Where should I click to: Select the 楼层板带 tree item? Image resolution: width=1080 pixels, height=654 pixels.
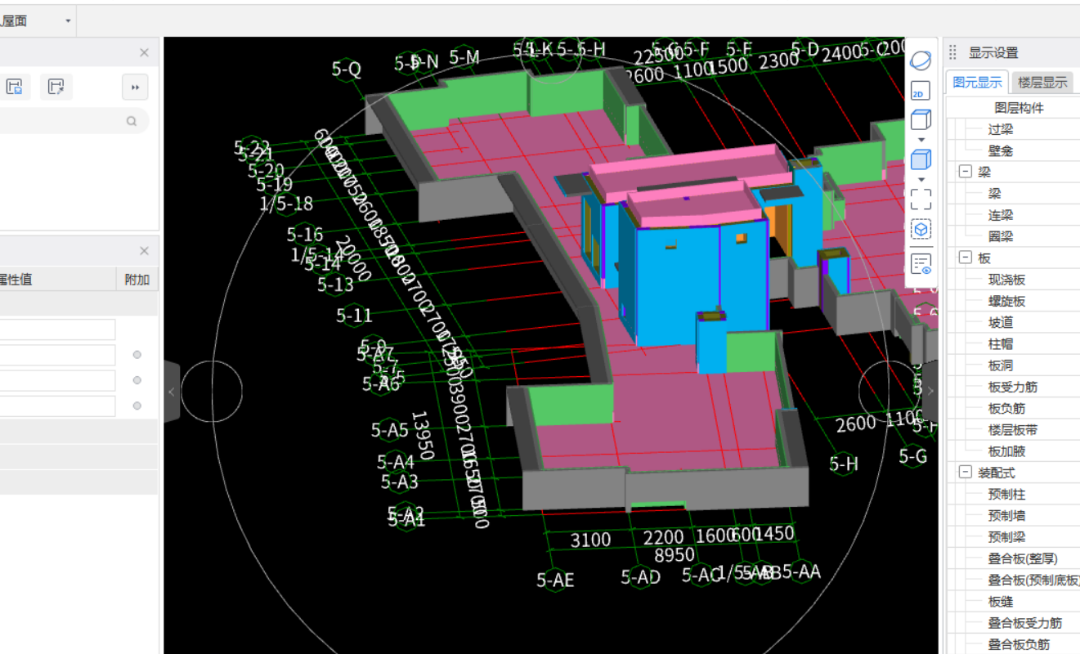(x=1012, y=430)
